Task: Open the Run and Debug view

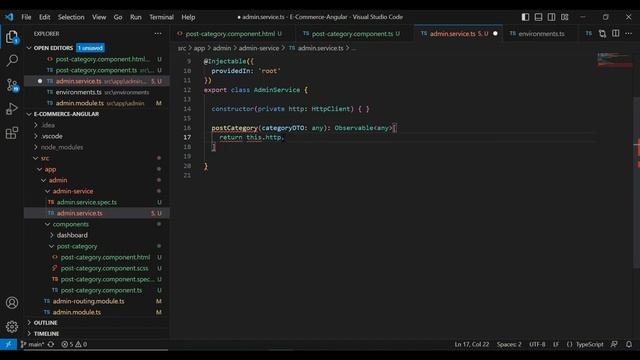Action: point(12,109)
